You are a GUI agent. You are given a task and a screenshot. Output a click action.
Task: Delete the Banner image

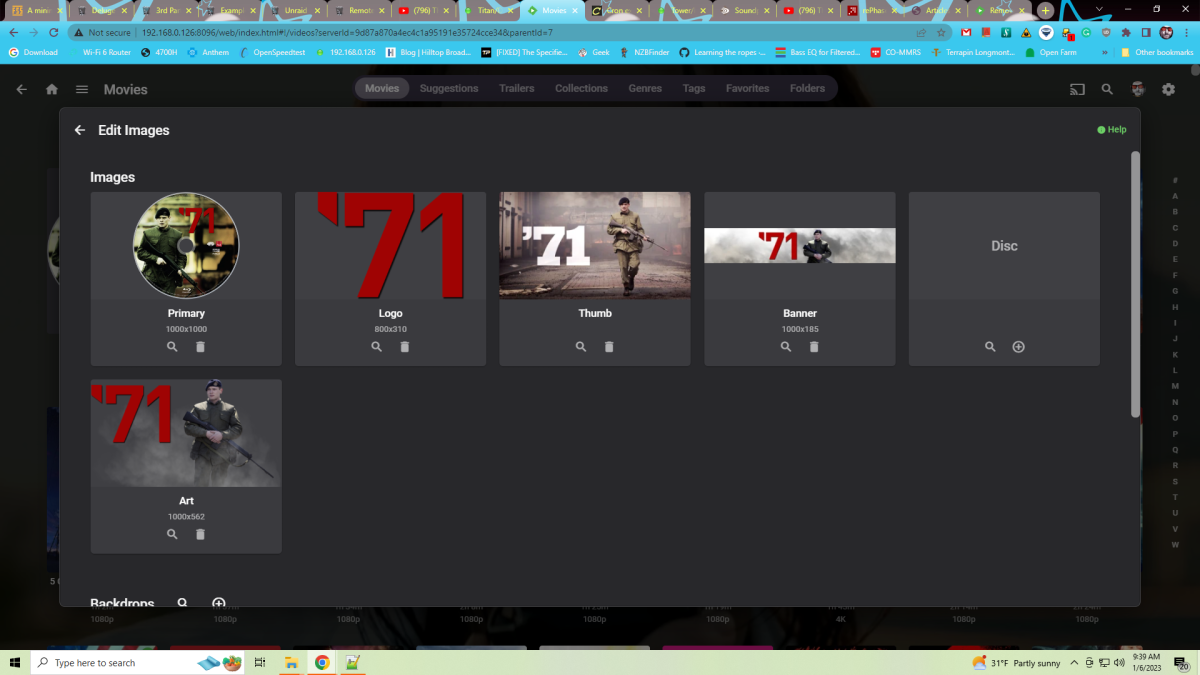point(814,346)
